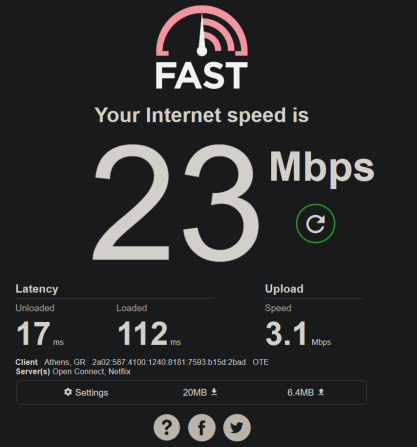
Task: Click the Mbps unit next to speed
Action: pyautogui.click(x=322, y=168)
